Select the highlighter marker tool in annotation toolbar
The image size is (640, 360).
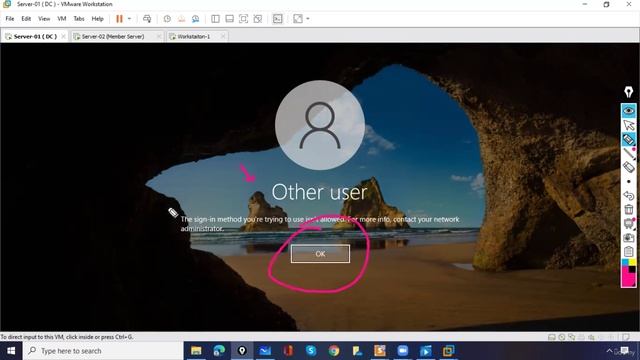point(629,139)
